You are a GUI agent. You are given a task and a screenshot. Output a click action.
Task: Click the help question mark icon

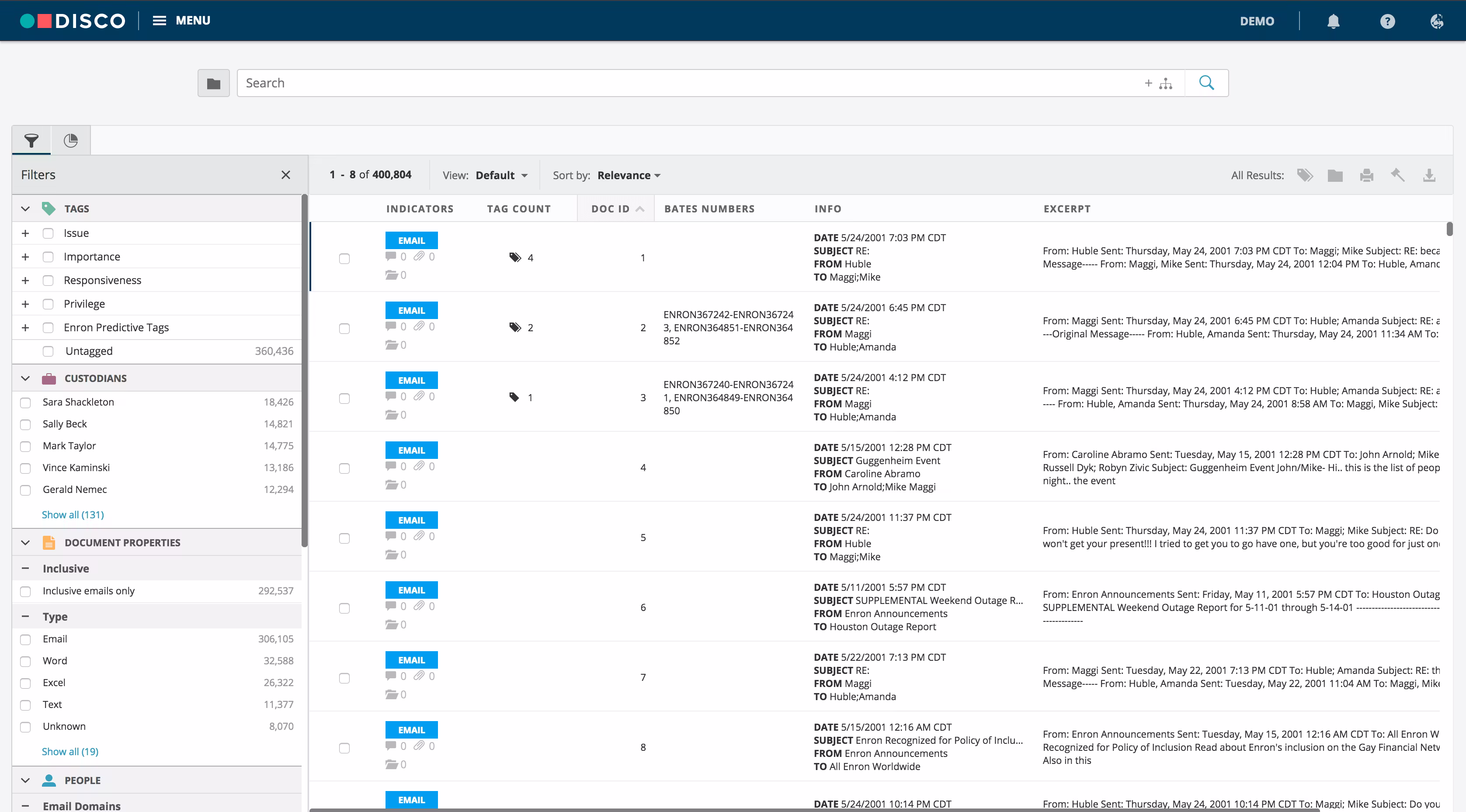click(1387, 21)
